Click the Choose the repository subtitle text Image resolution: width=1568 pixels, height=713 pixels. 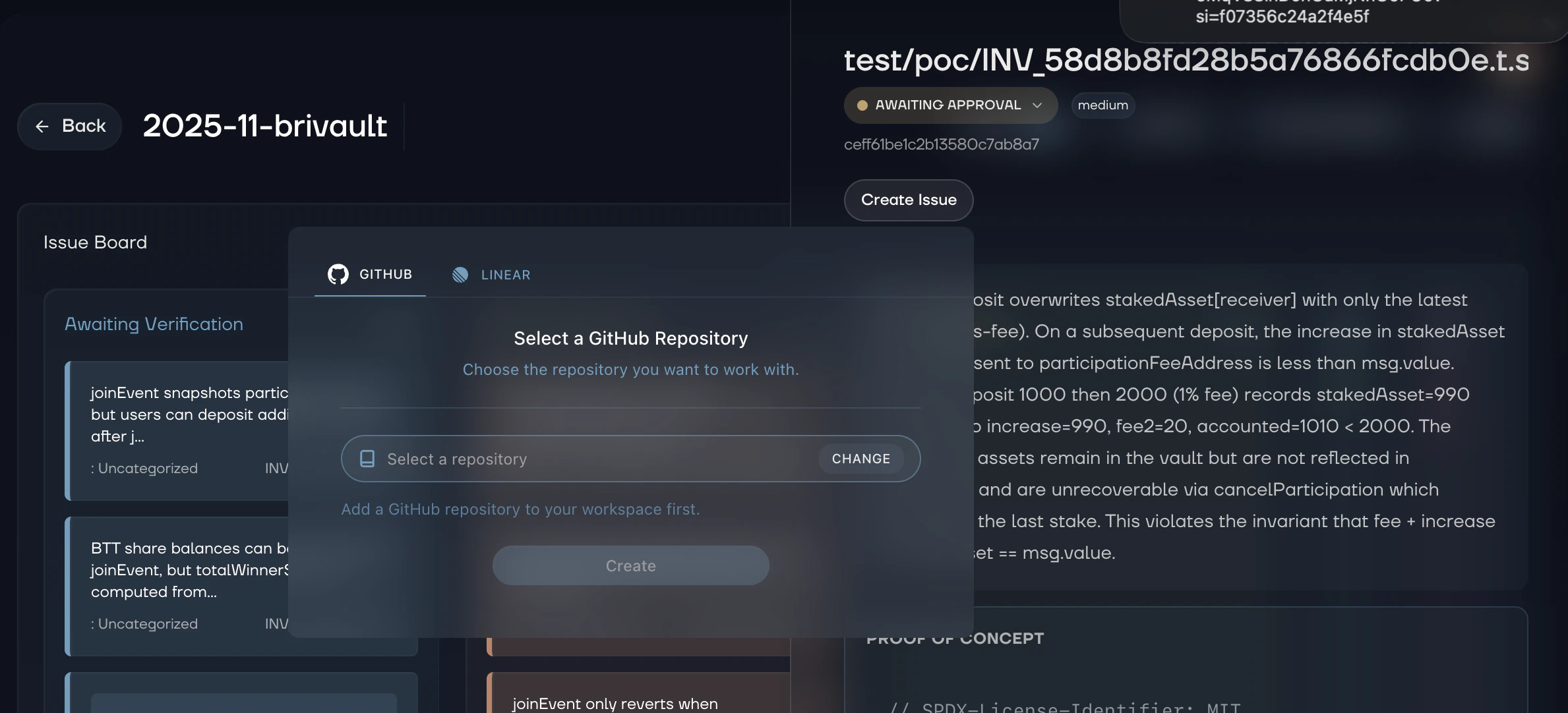click(x=630, y=370)
